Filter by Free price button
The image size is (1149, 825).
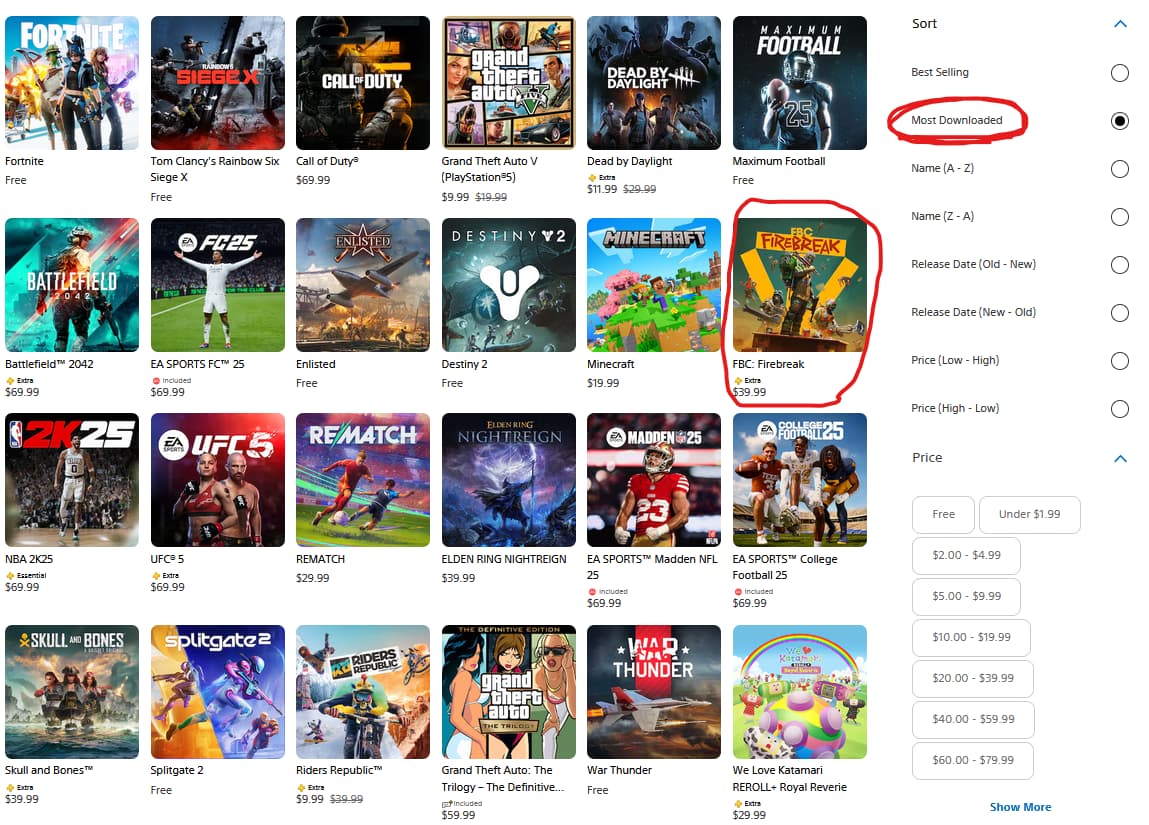pyautogui.click(x=943, y=514)
